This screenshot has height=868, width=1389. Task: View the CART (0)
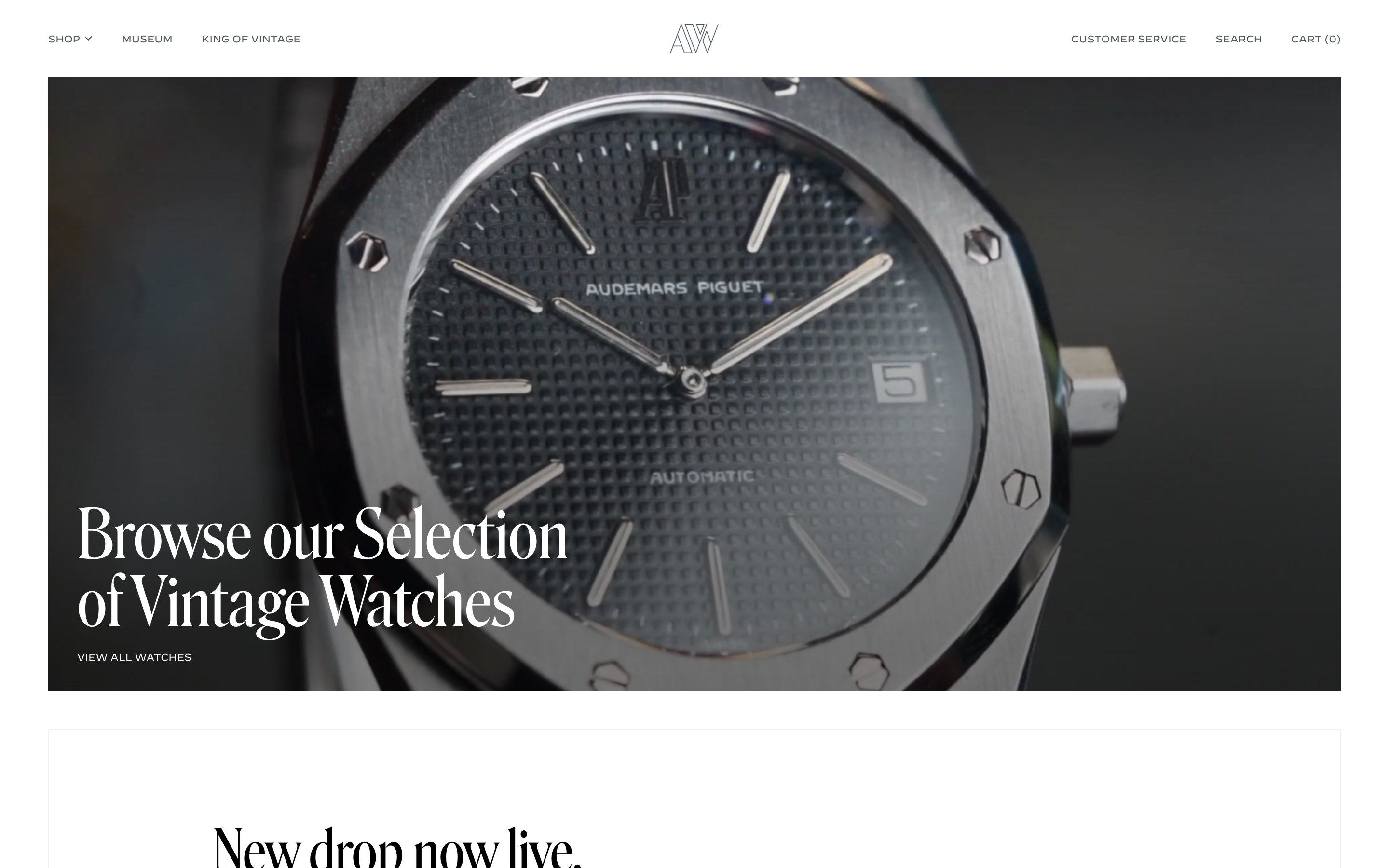pos(1316,39)
